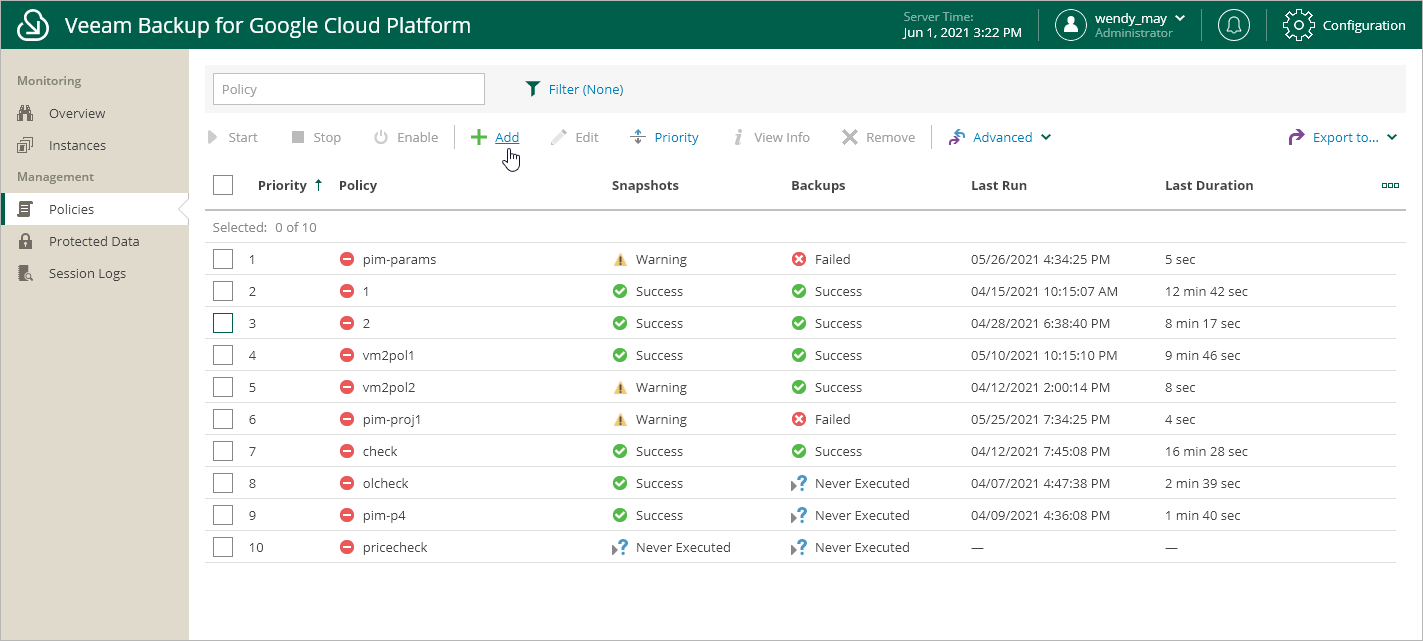Click the Stop toolbar button

coord(316,137)
